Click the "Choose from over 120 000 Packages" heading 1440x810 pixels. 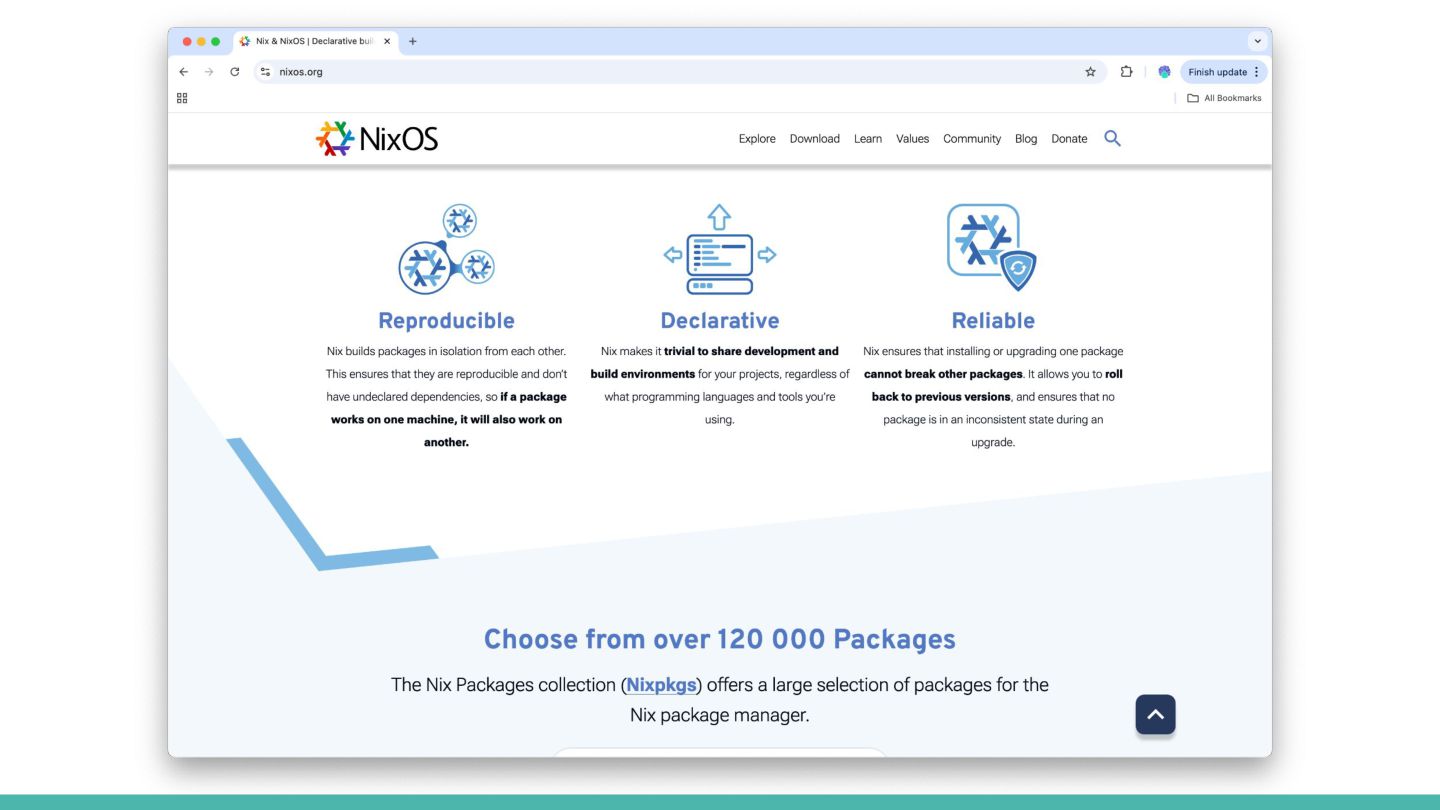point(720,639)
